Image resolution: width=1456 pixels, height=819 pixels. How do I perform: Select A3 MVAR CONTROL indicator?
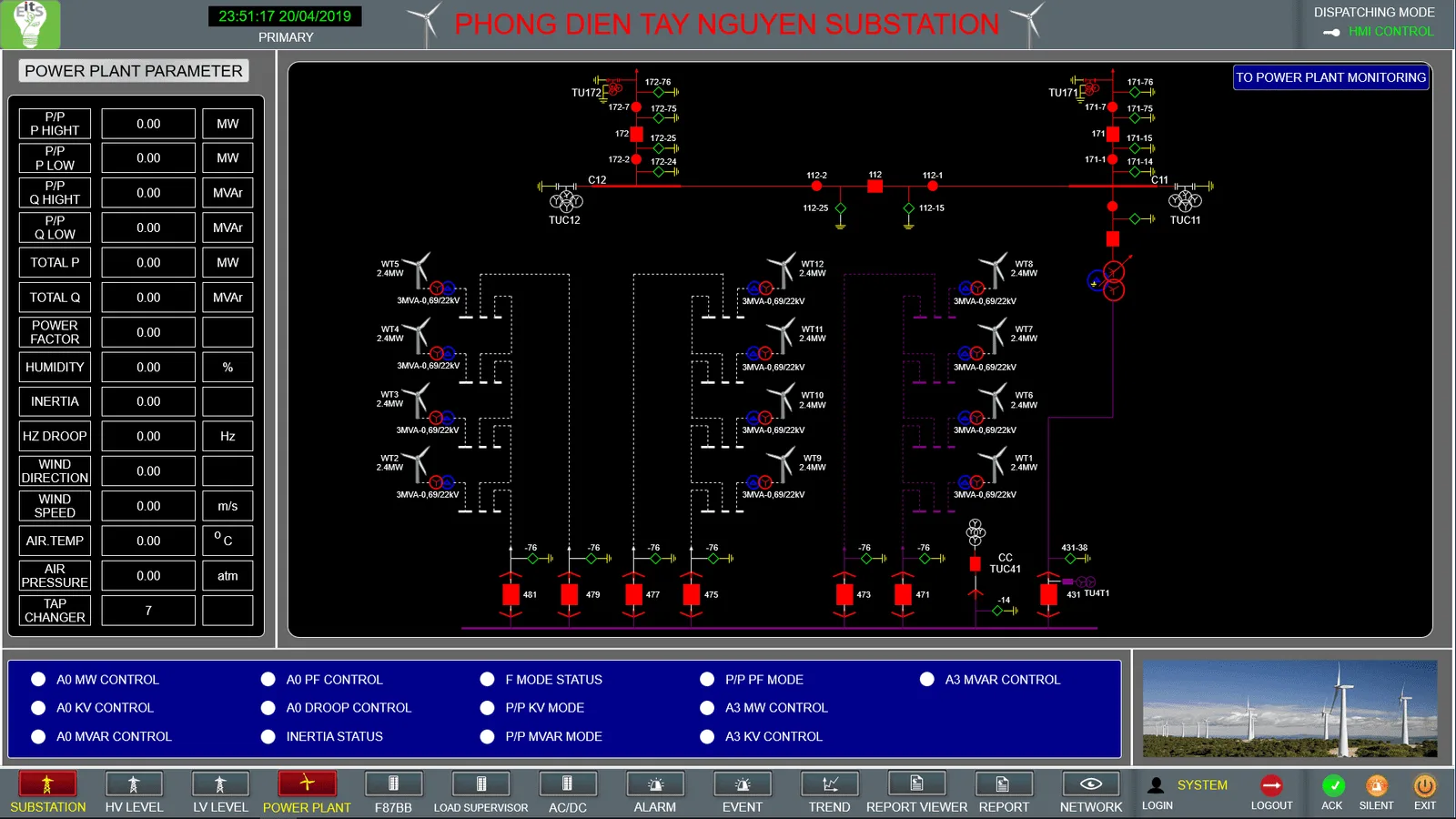[926, 679]
